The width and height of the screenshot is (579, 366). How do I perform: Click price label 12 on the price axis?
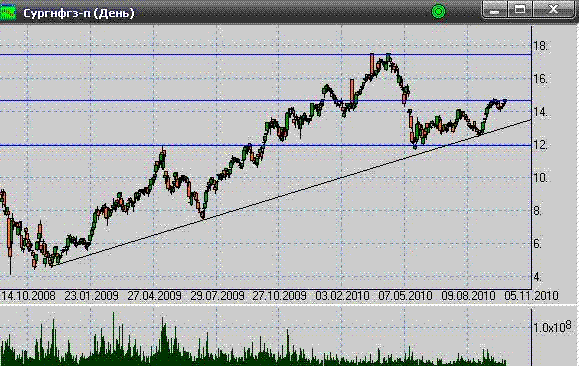540,145
